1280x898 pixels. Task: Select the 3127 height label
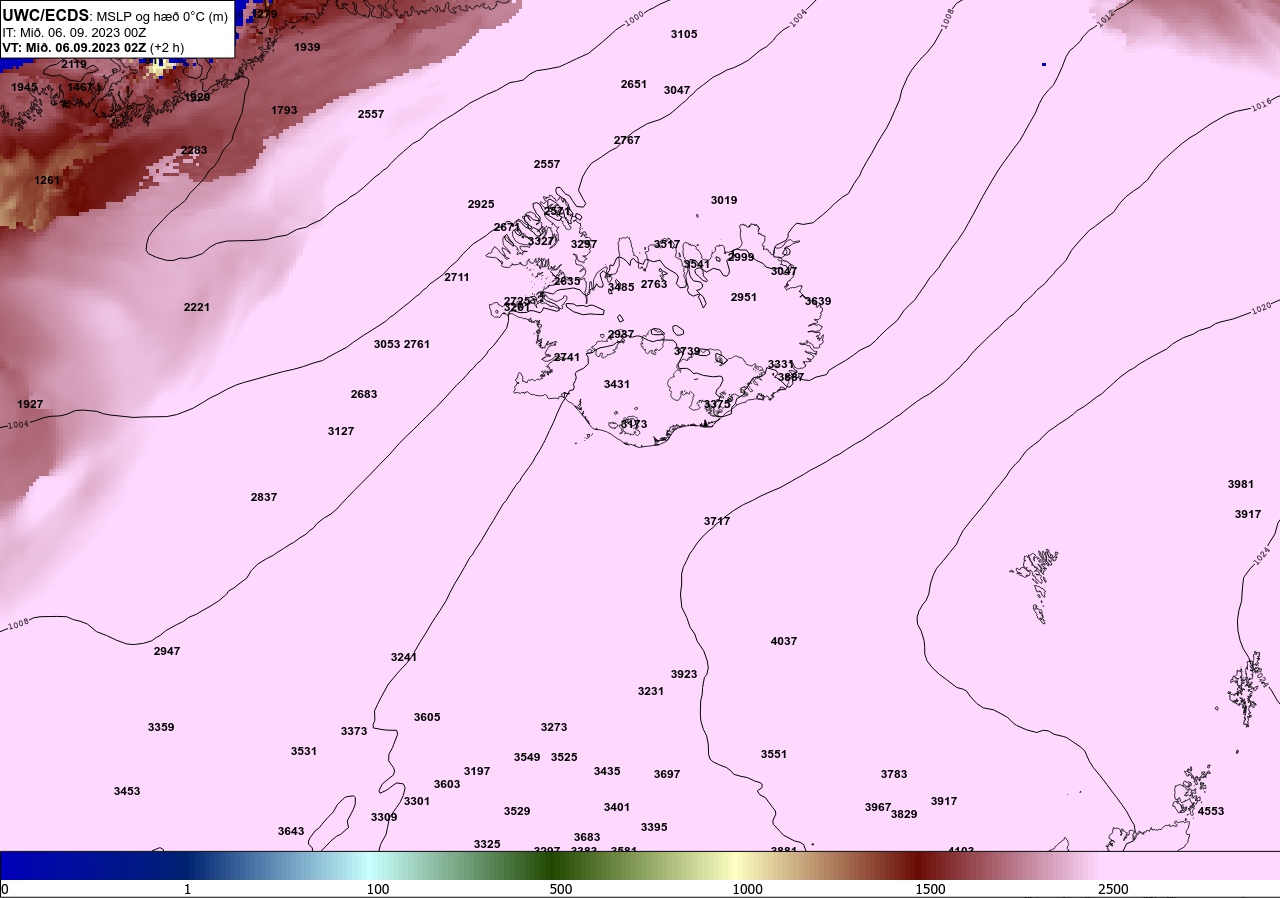[x=341, y=431]
